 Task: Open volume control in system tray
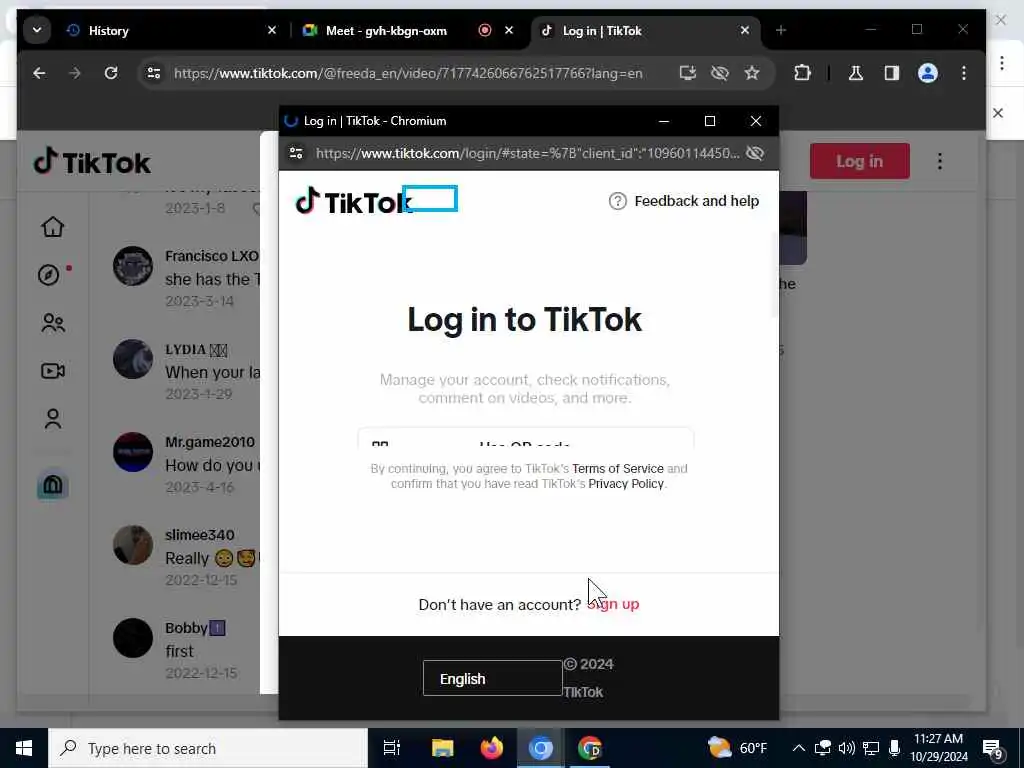pos(846,748)
